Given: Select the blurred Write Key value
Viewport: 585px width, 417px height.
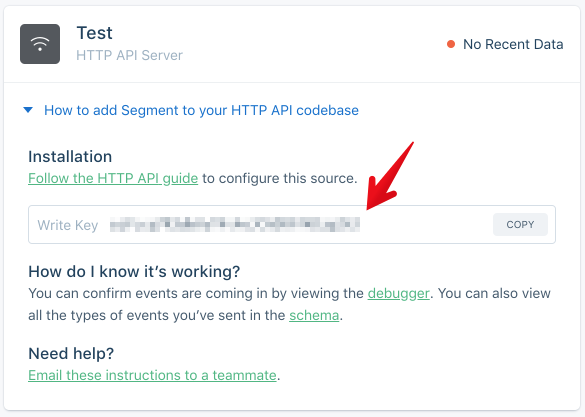Looking at the screenshot, I should pyautogui.click(x=235, y=225).
